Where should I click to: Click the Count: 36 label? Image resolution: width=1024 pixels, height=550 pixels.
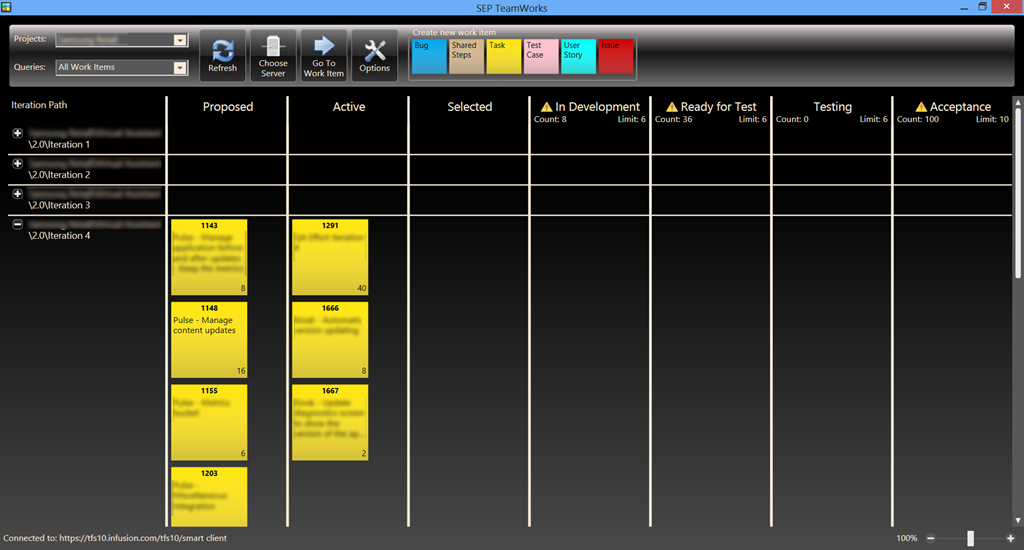click(x=673, y=119)
